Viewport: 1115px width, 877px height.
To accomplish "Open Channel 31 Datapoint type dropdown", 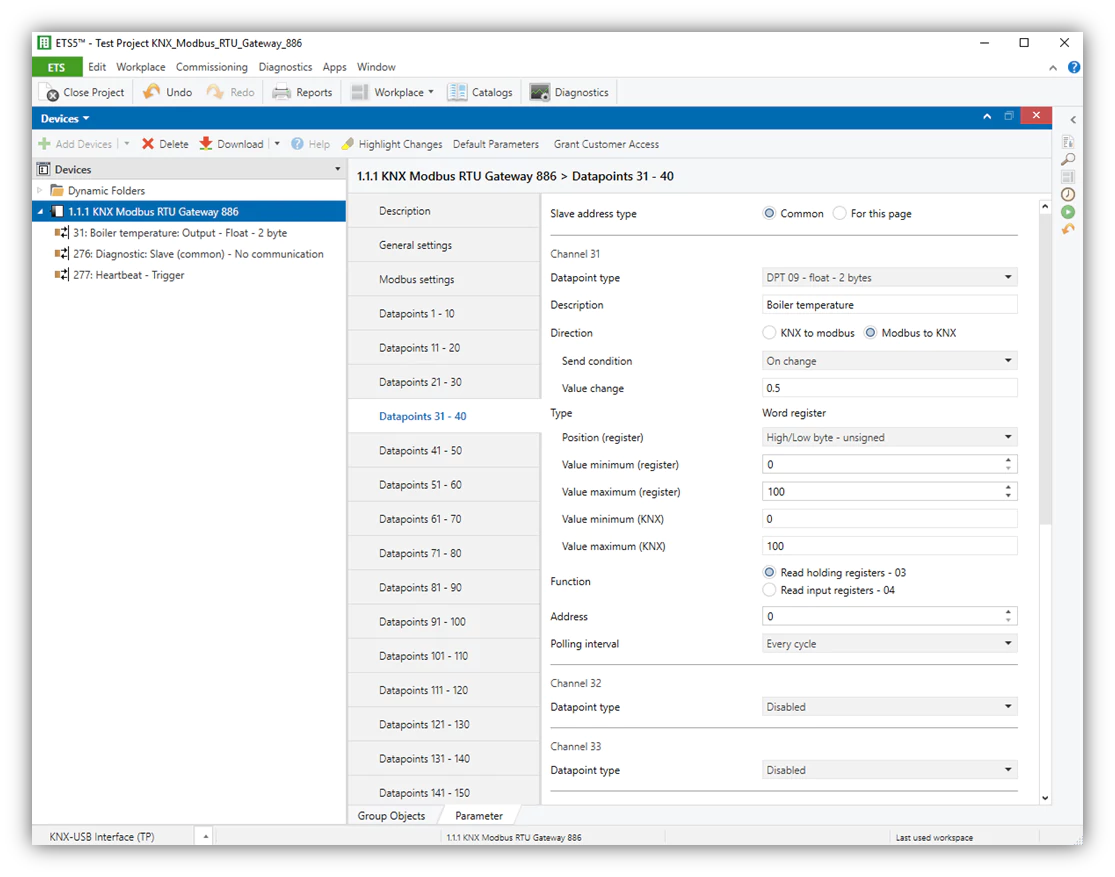I will [889, 277].
